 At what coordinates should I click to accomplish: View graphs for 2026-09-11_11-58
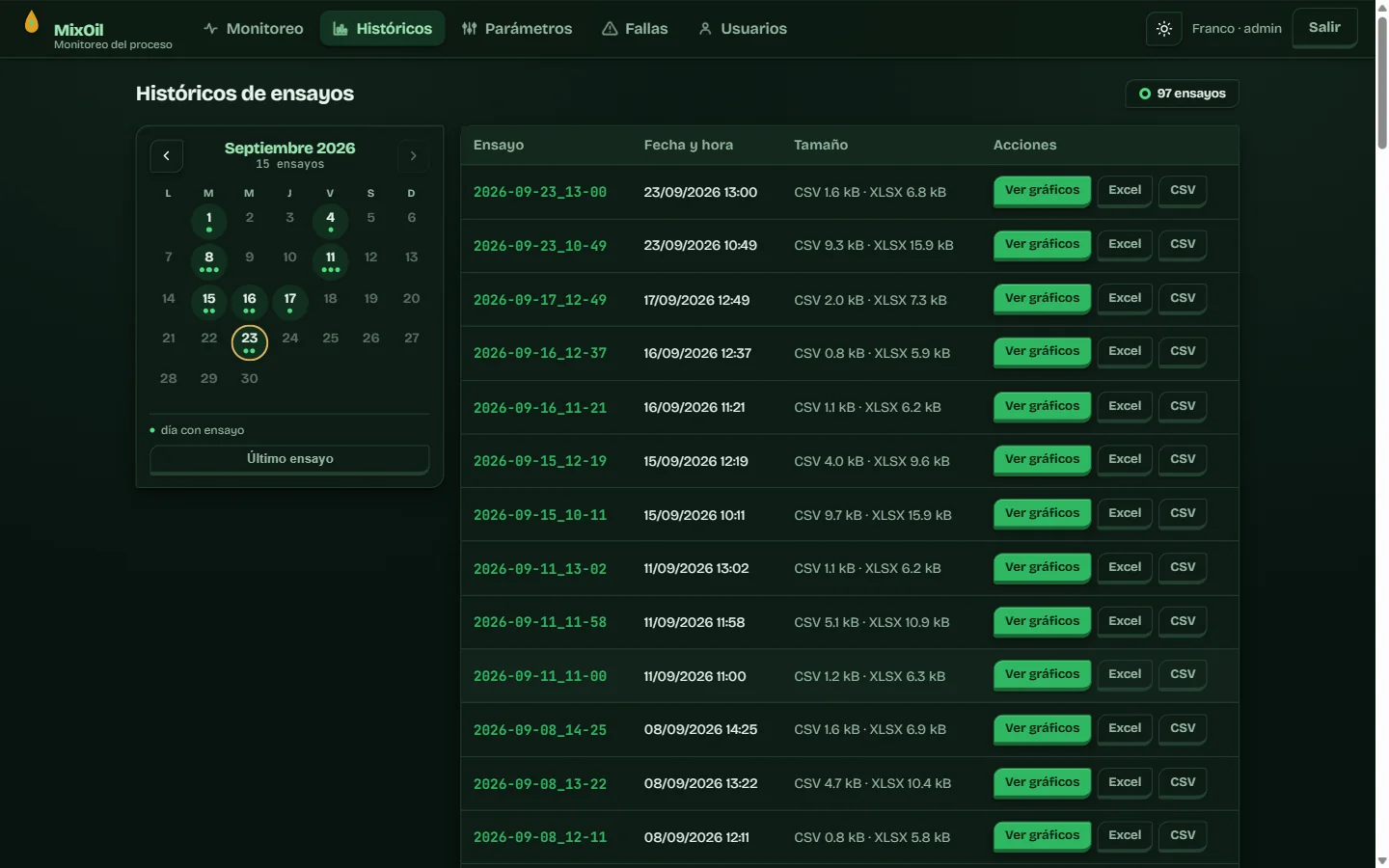tap(1042, 622)
